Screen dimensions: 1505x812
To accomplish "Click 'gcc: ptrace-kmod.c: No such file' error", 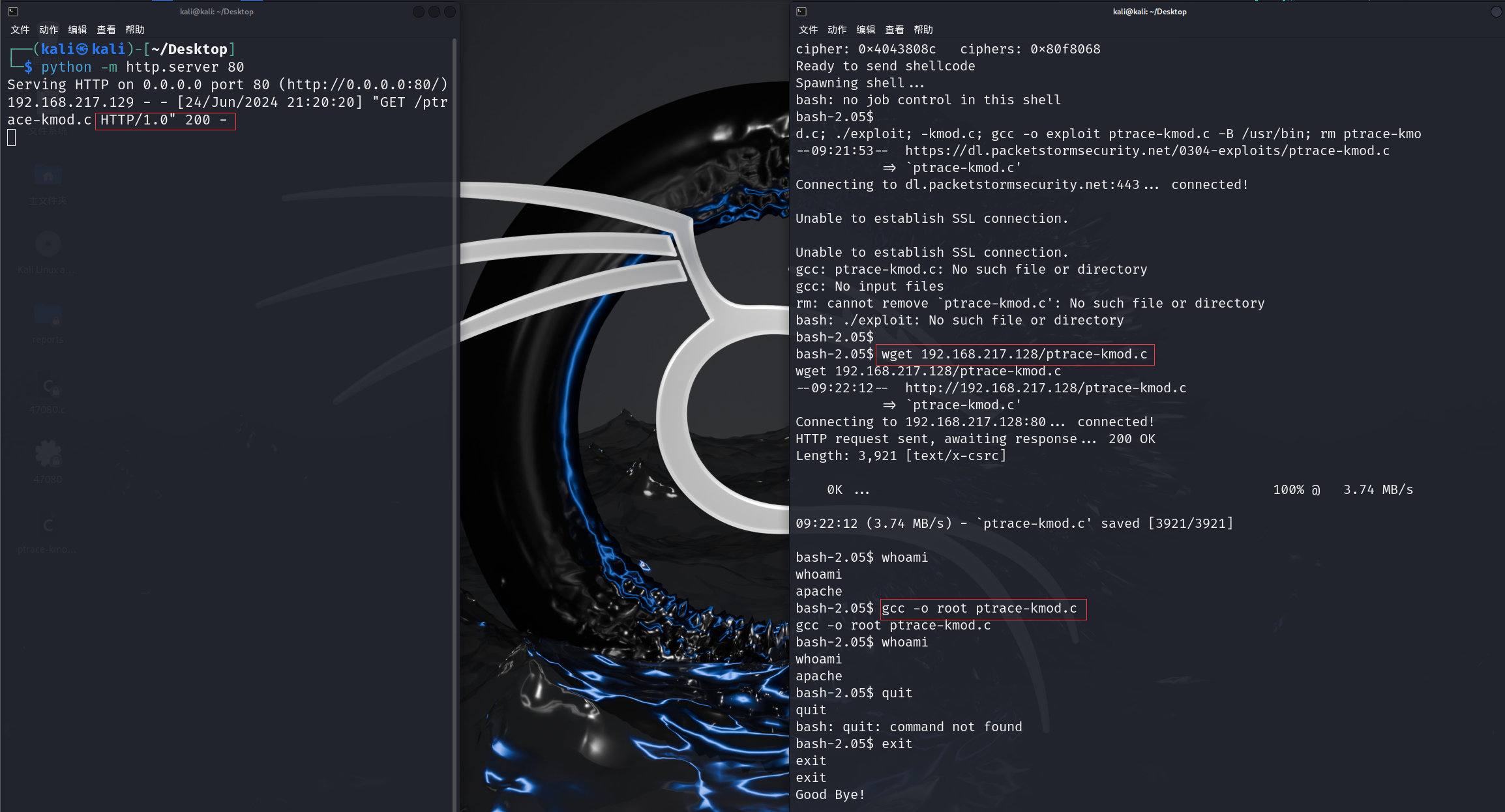I will click(972, 269).
